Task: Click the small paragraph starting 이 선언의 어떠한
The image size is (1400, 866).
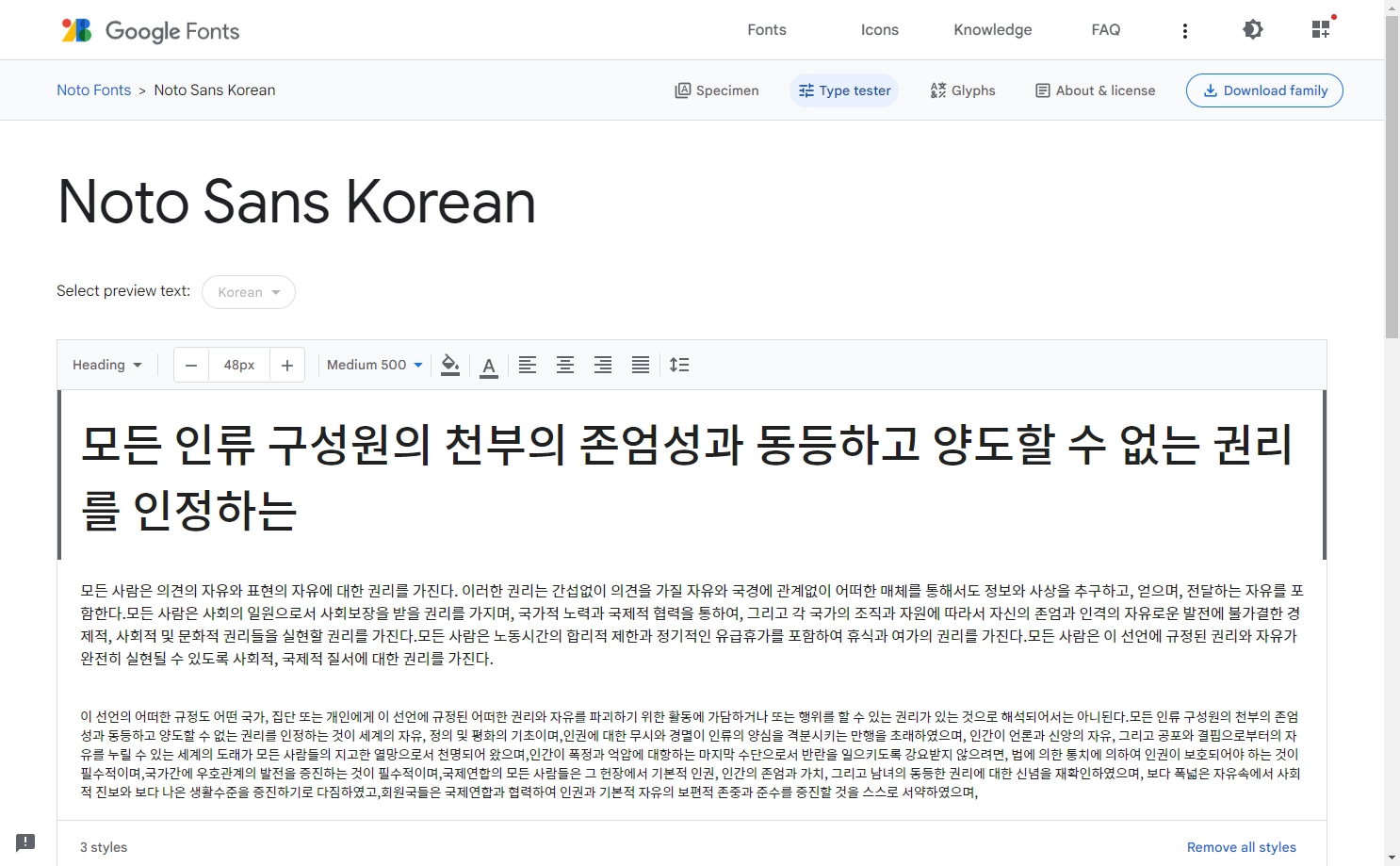Action: tap(691, 755)
